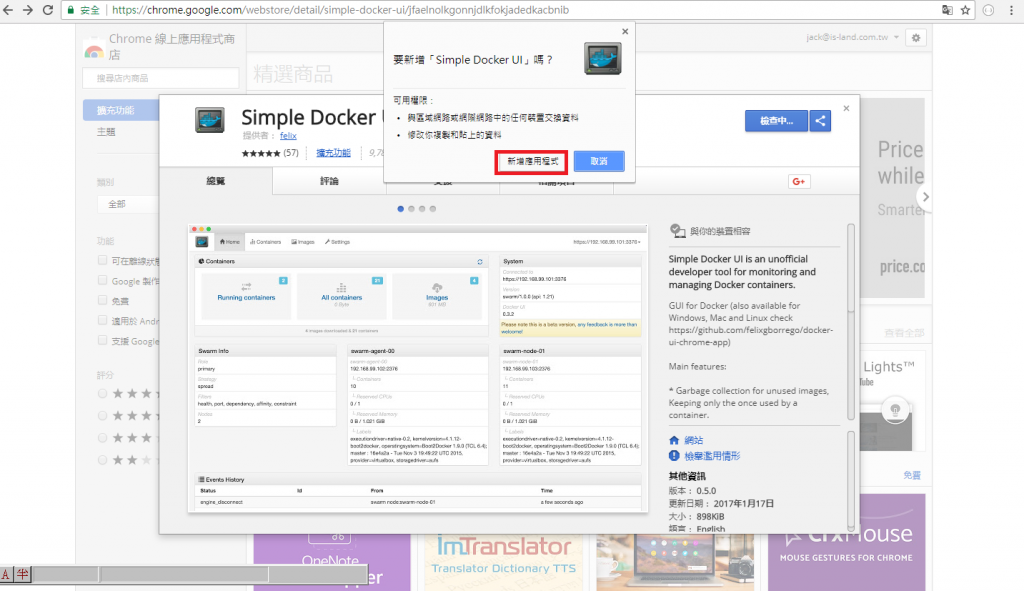Click the address bar URL

(x=340, y=10)
